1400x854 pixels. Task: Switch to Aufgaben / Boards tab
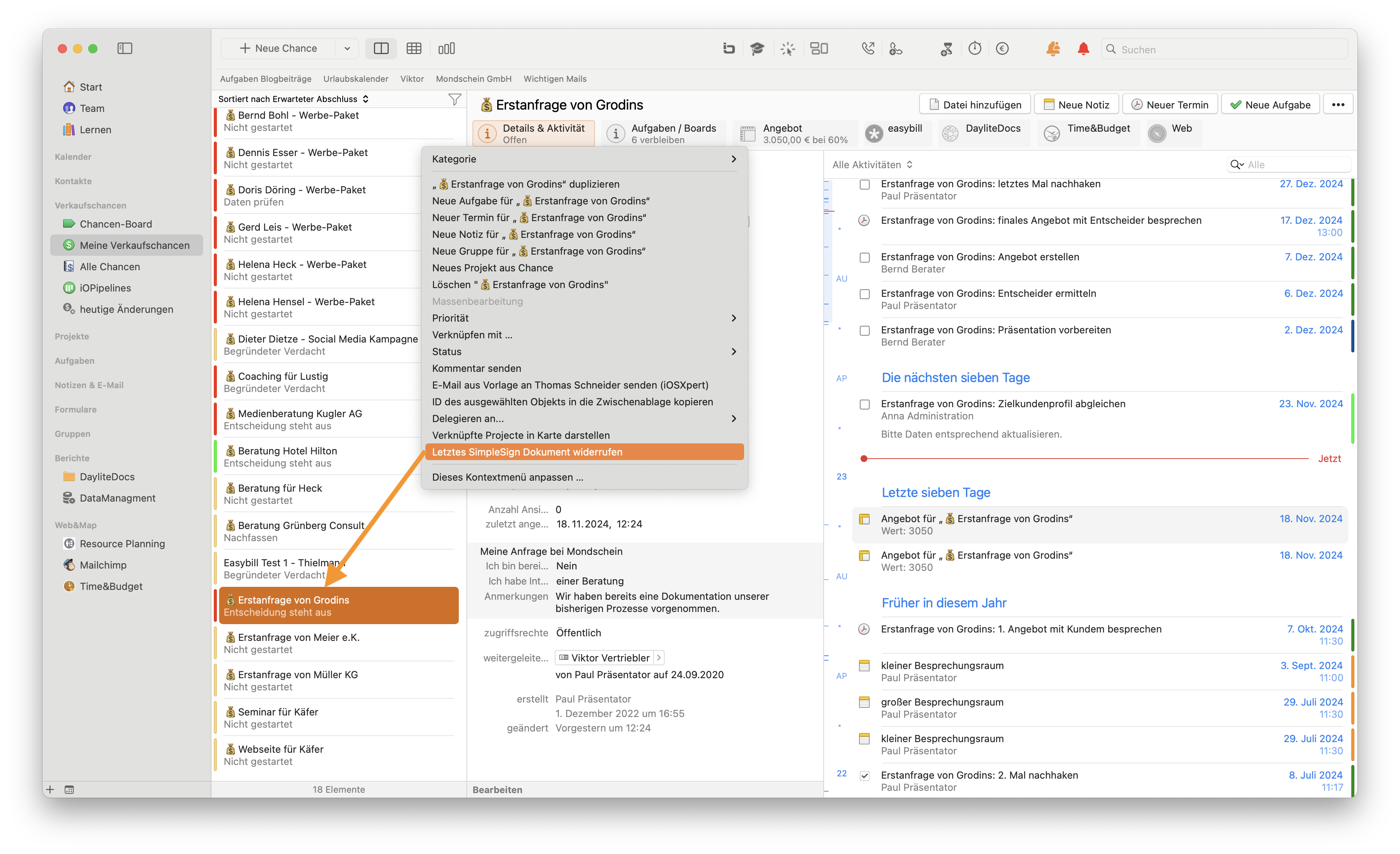coord(663,134)
